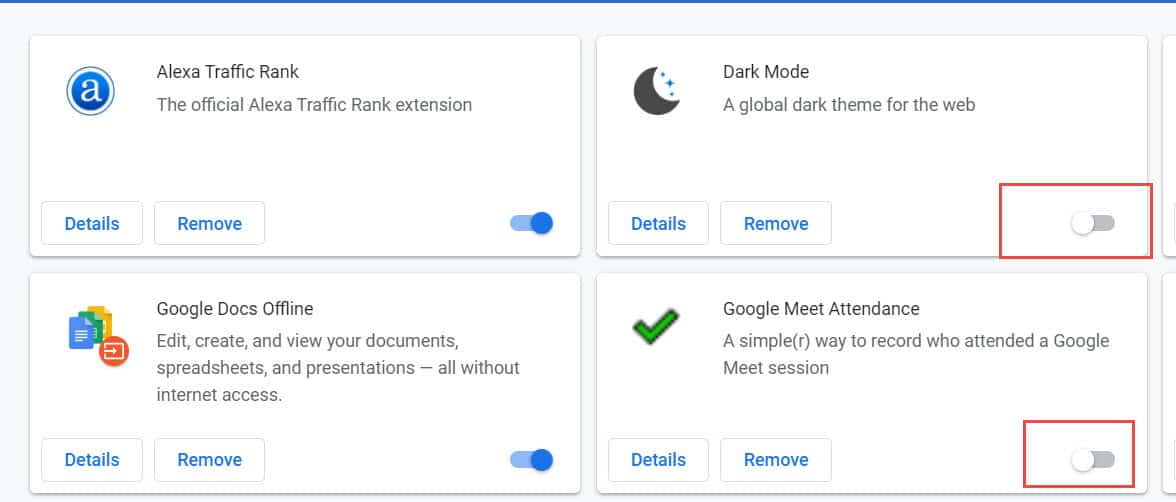Image resolution: width=1176 pixels, height=502 pixels.
Task: Click the green checkmark Google Meet Attendance icon
Action: tap(657, 327)
